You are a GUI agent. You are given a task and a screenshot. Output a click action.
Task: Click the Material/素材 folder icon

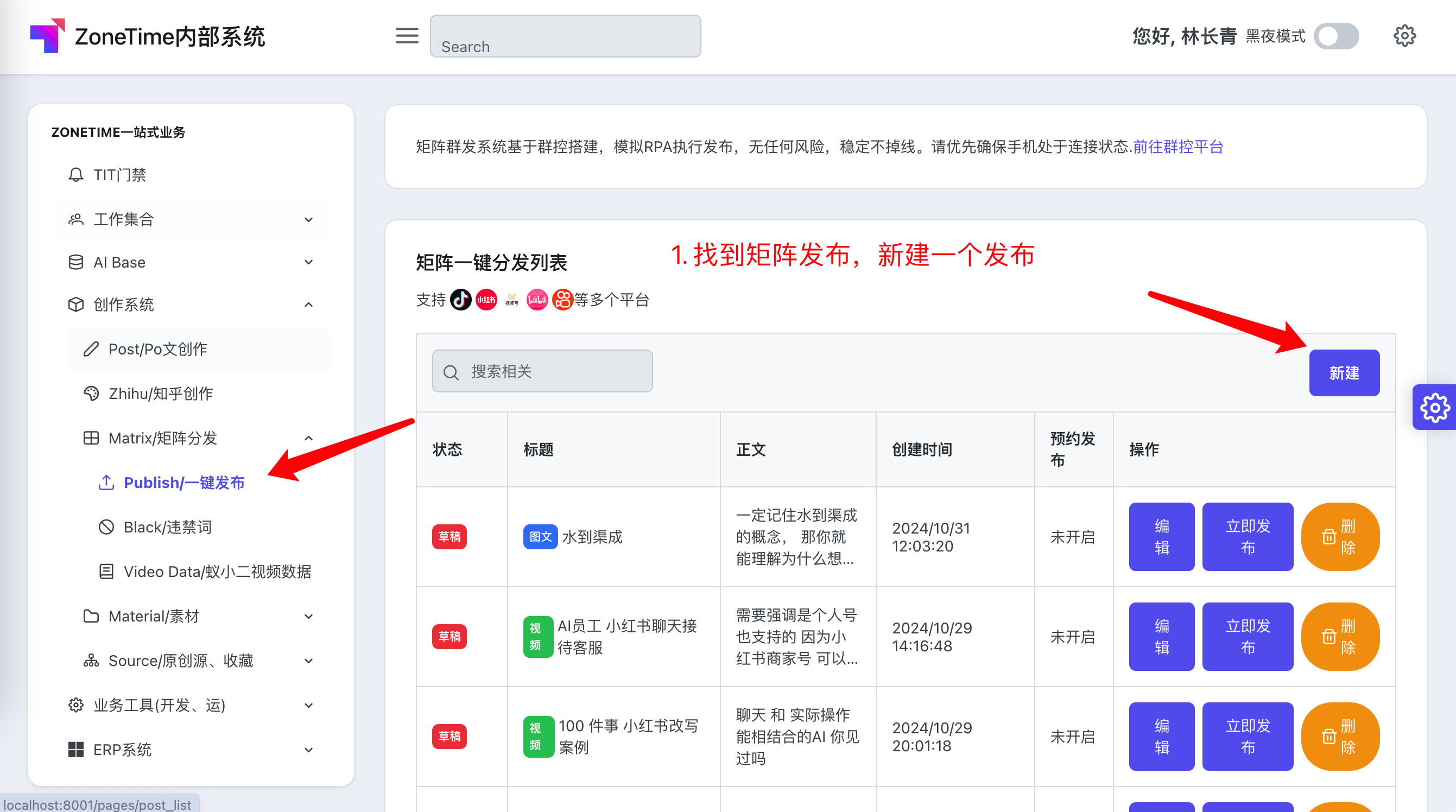91,616
